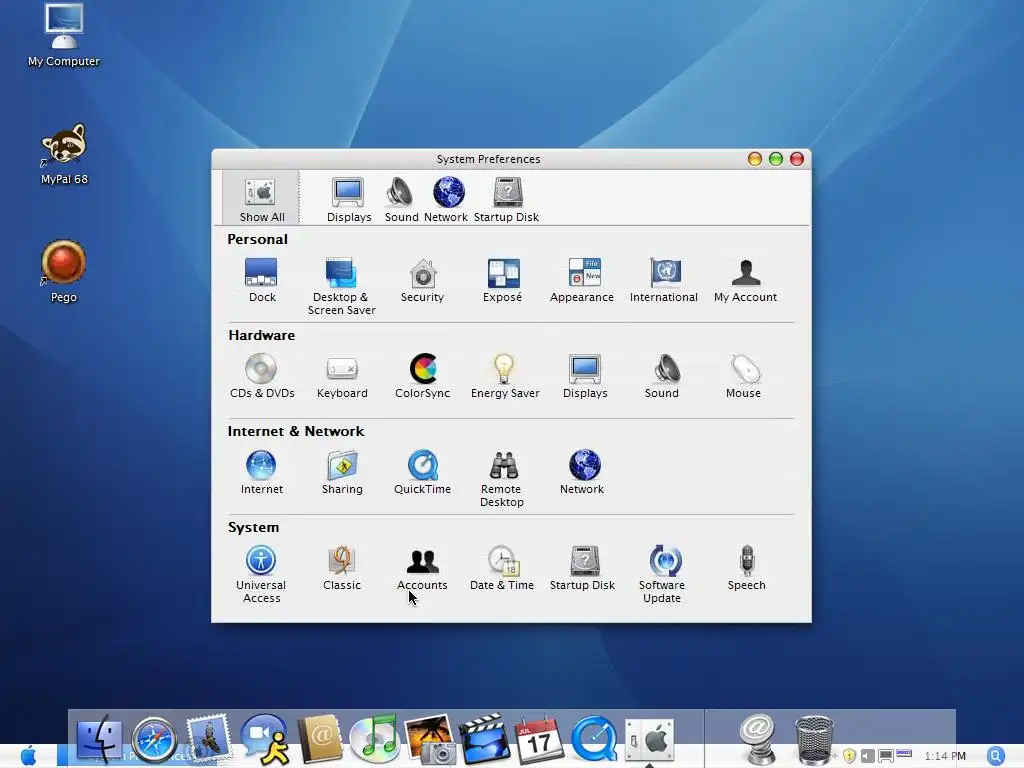This screenshot has width=1024, height=768.
Task: Open Universal Access preferences
Action: click(261, 574)
